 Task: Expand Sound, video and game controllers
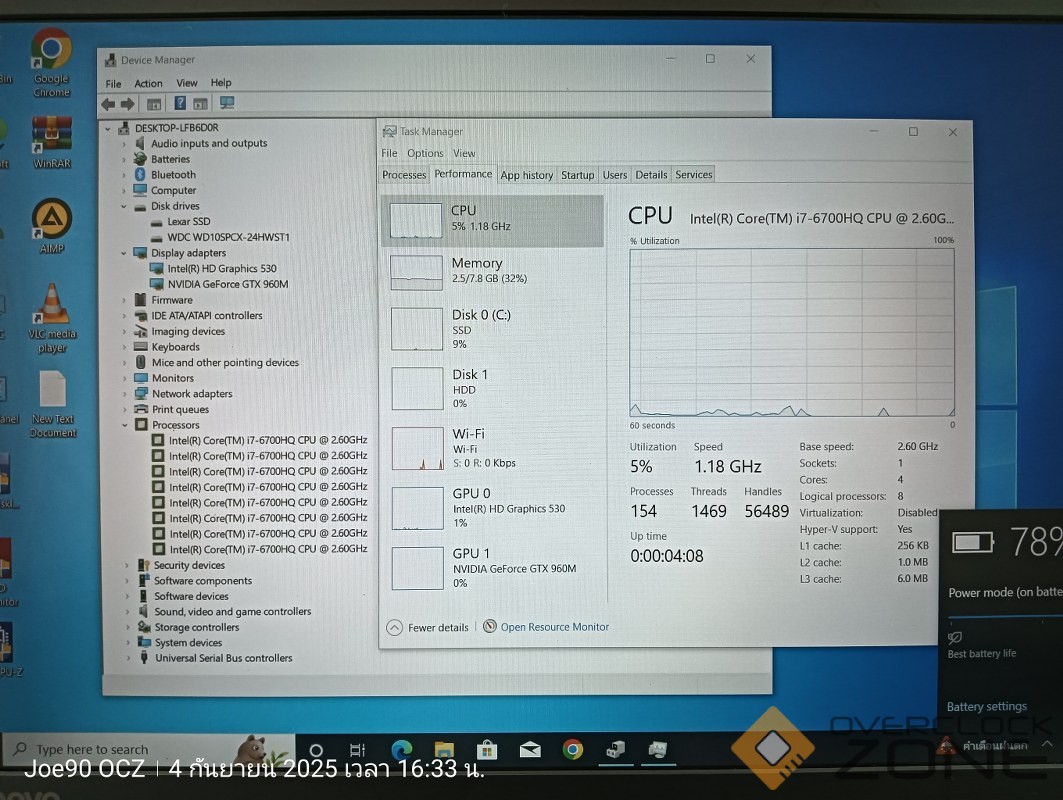[x=127, y=612]
